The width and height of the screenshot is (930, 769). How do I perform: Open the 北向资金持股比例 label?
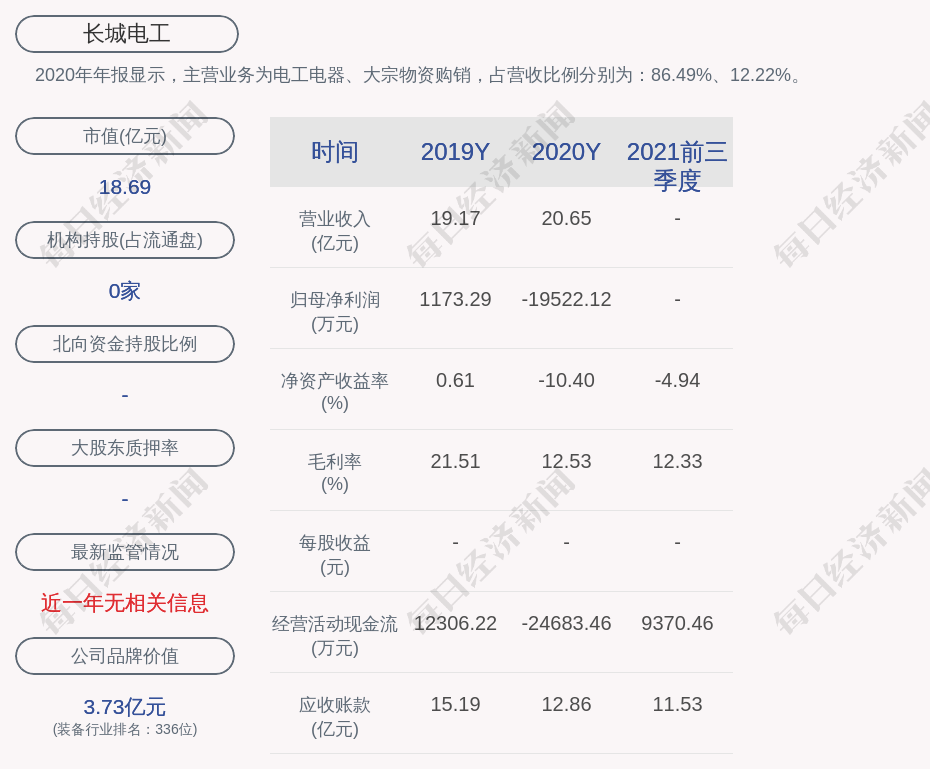point(125,344)
